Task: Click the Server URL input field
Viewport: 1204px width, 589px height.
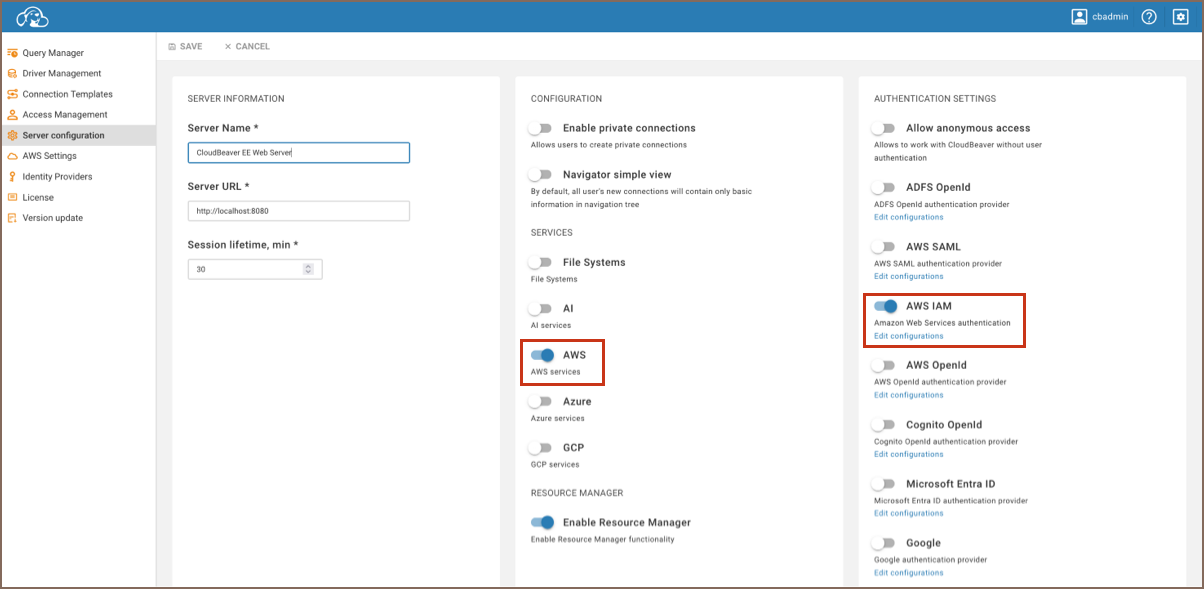Action: coord(298,211)
